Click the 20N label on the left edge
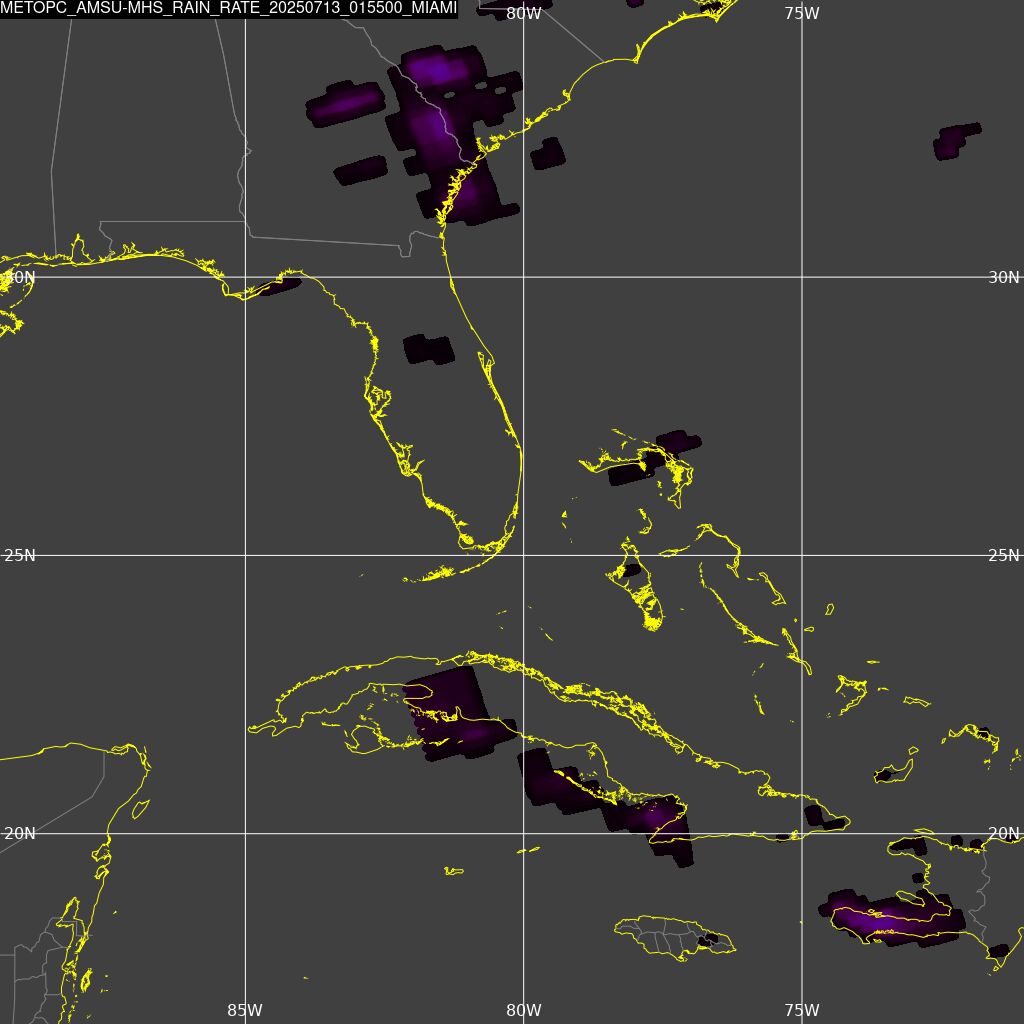 click(x=20, y=834)
